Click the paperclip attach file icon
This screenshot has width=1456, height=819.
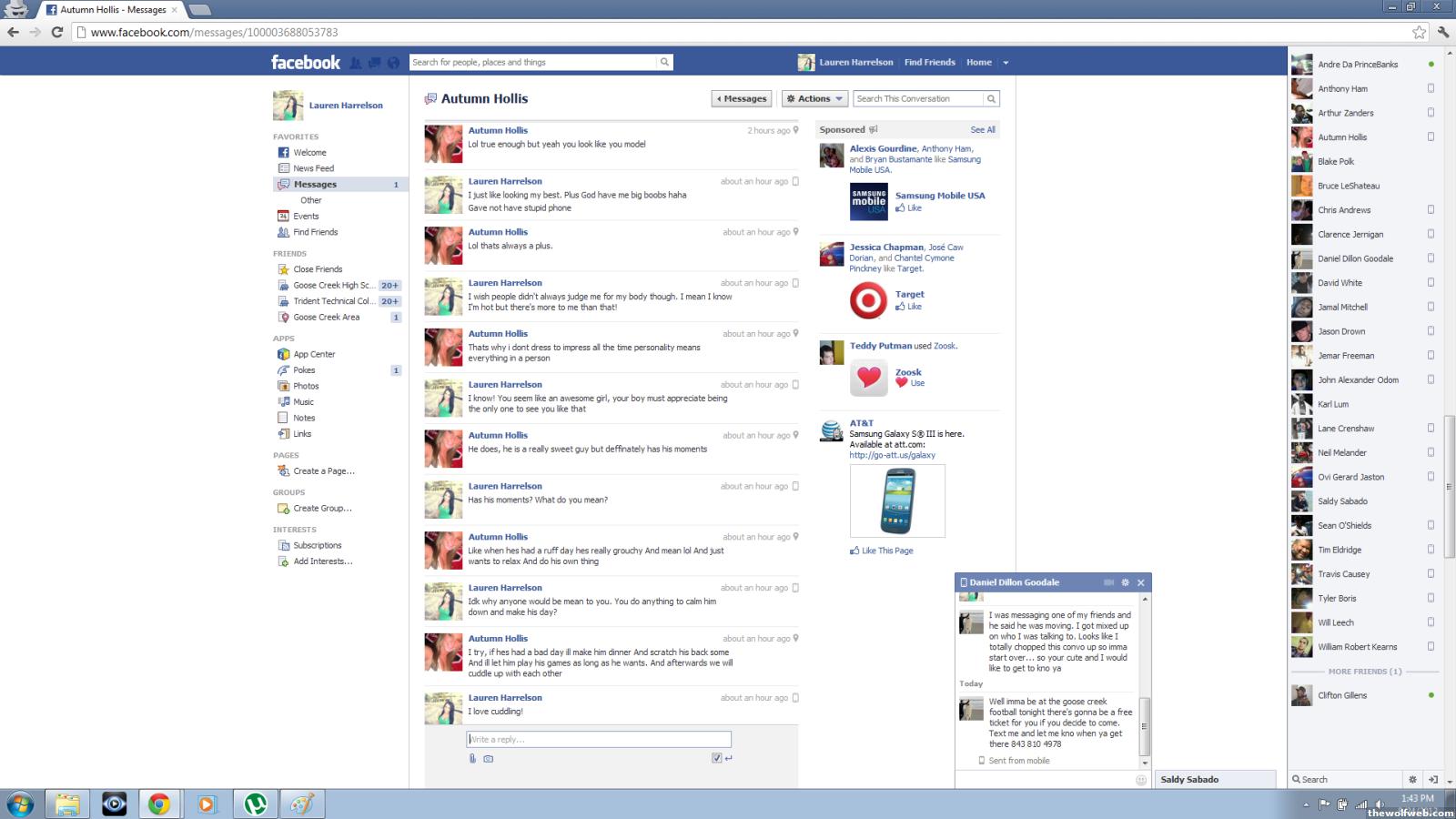pyautogui.click(x=472, y=758)
